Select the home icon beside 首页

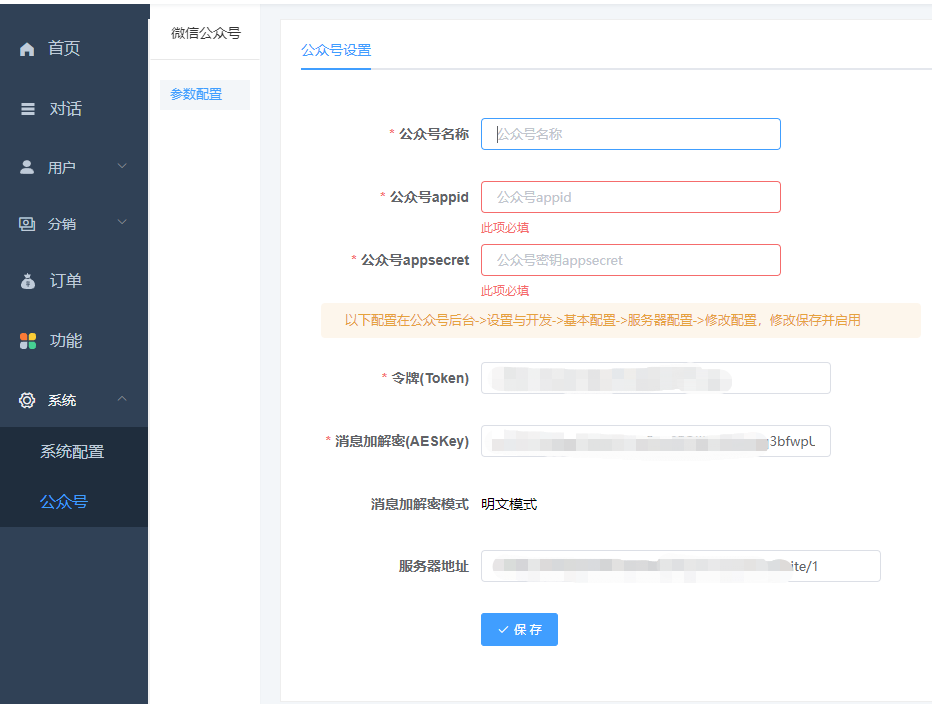tap(26, 48)
